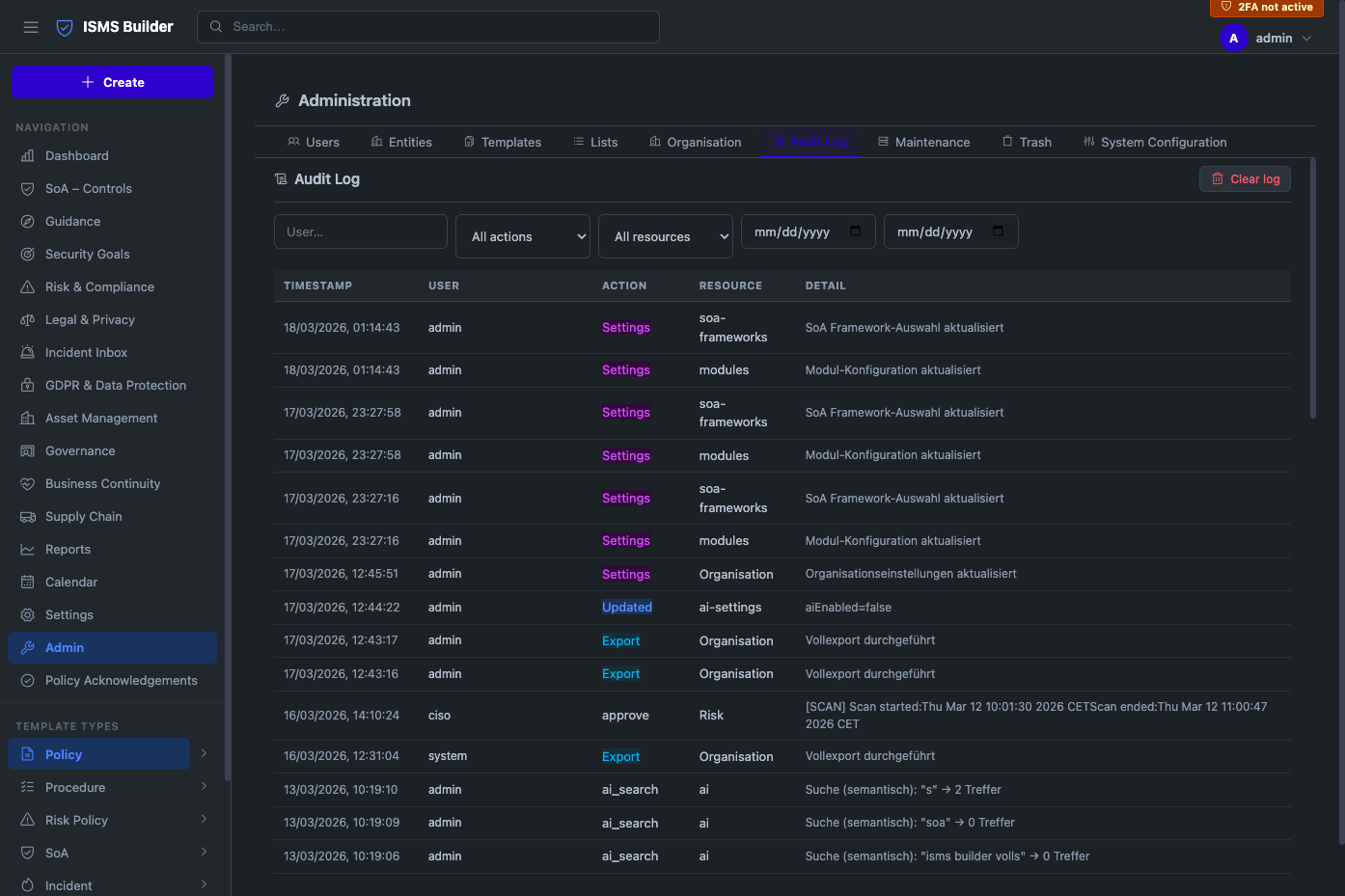Click the Risk & Compliance warning icon
The height and width of the screenshot is (896, 1345).
tap(28, 286)
